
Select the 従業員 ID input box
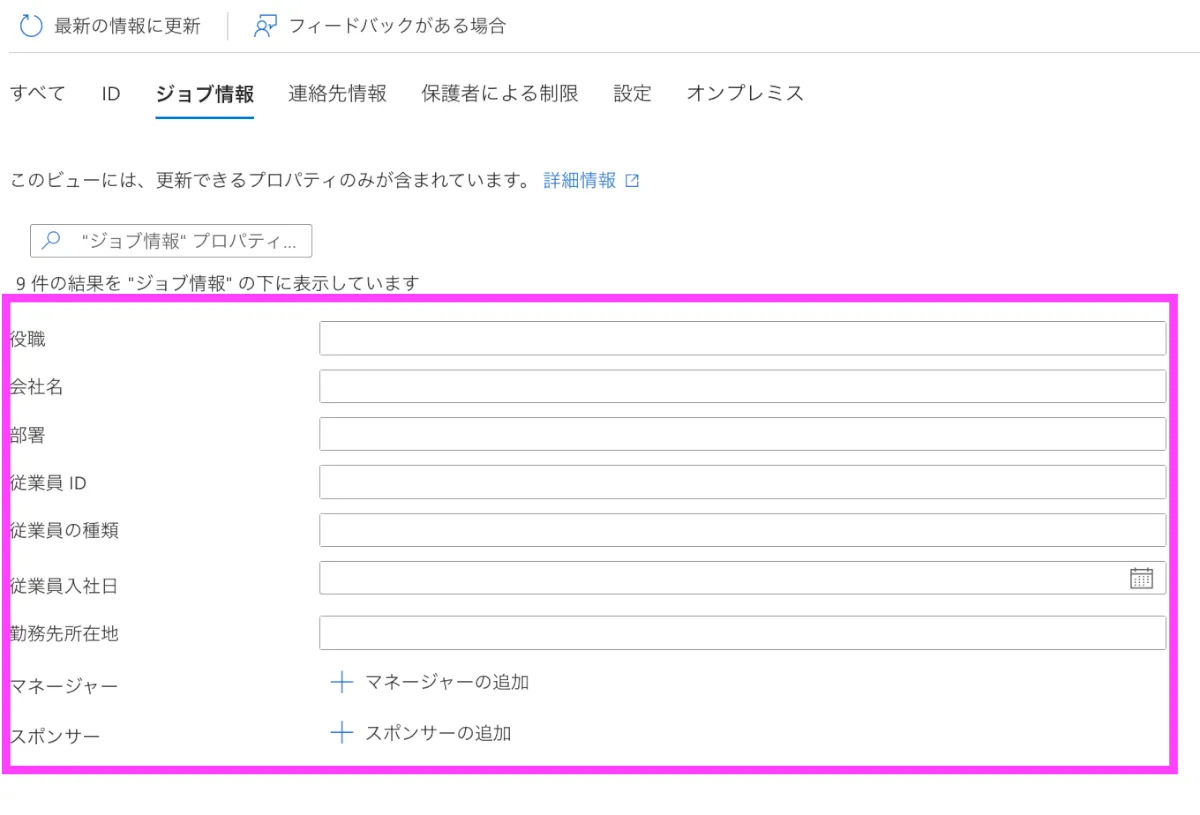click(x=742, y=482)
